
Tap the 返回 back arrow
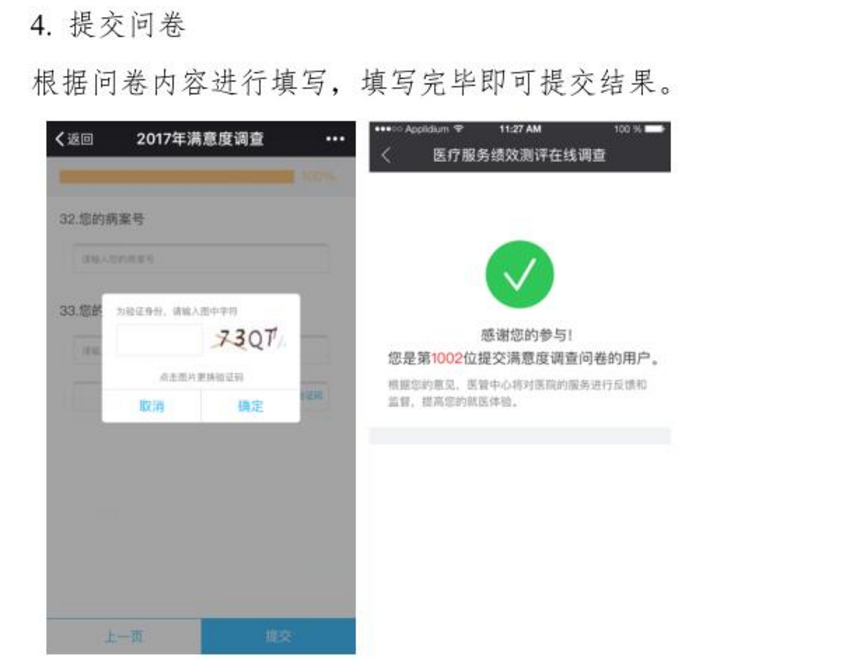pos(74,139)
